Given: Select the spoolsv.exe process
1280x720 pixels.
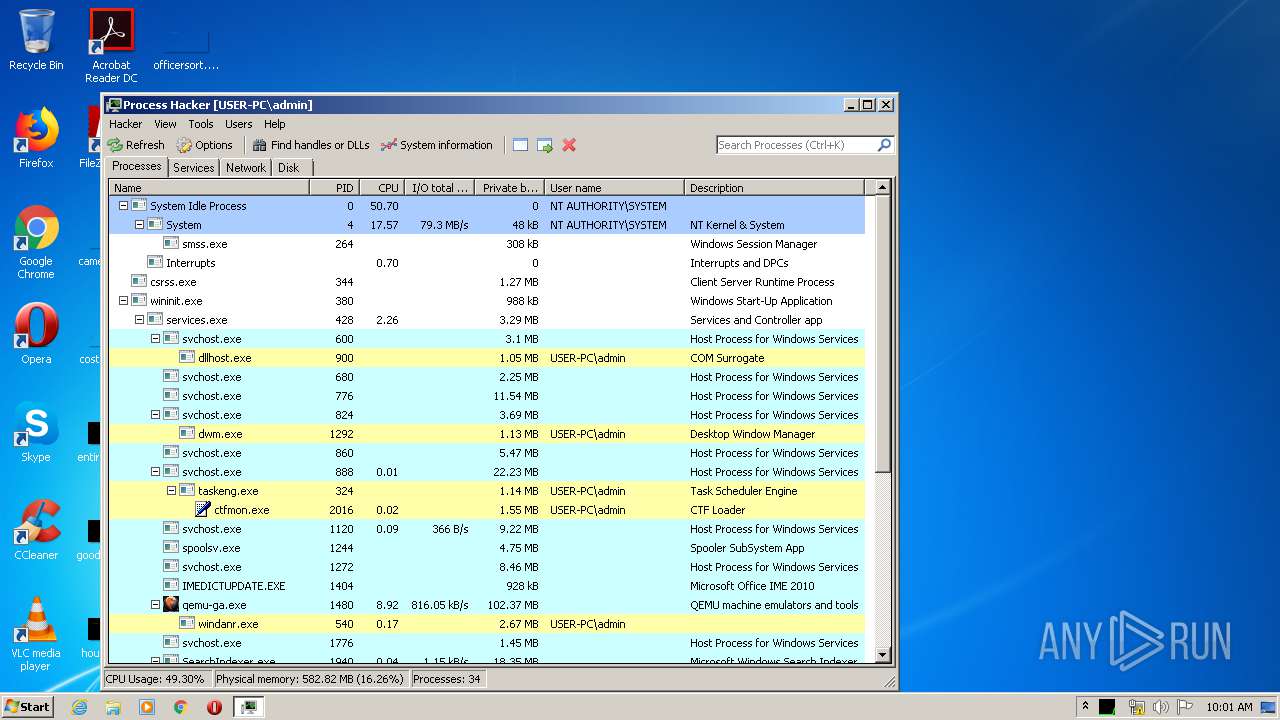Looking at the screenshot, I should 487,548.
